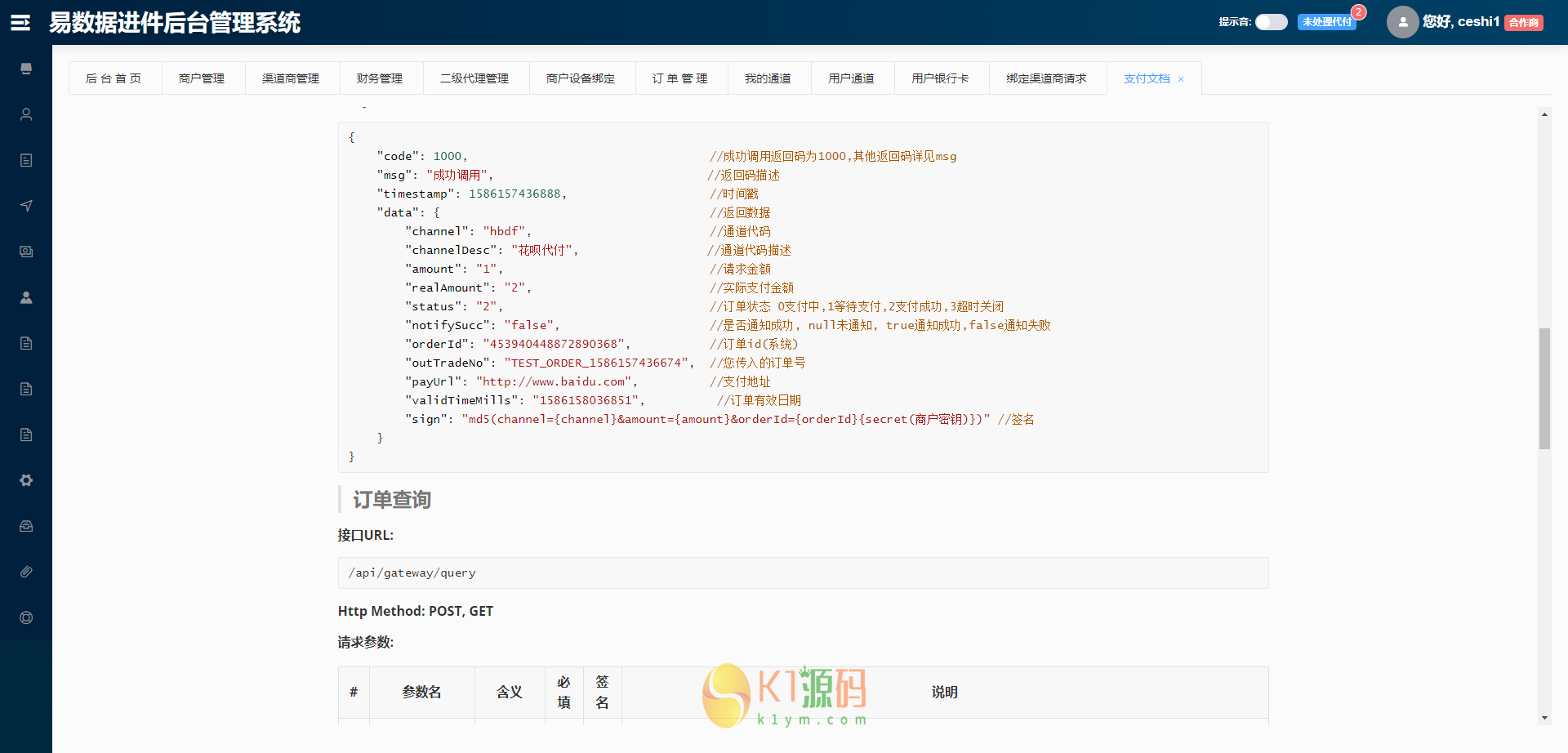Click the 接口URL: label
This screenshot has width=1568, height=753.
pyautogui.click(x=366, y=535)
